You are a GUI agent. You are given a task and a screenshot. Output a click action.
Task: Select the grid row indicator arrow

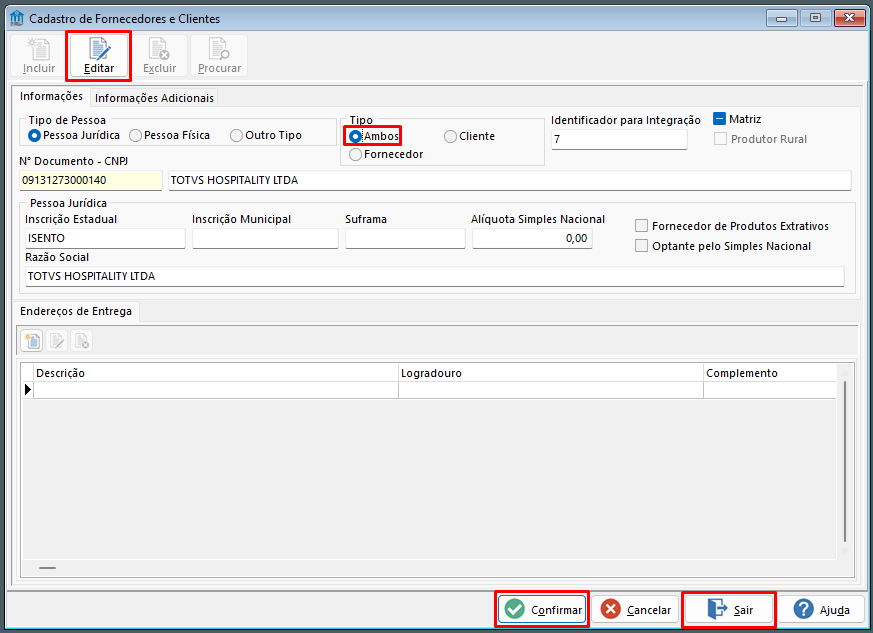click(x=28, y=390)
